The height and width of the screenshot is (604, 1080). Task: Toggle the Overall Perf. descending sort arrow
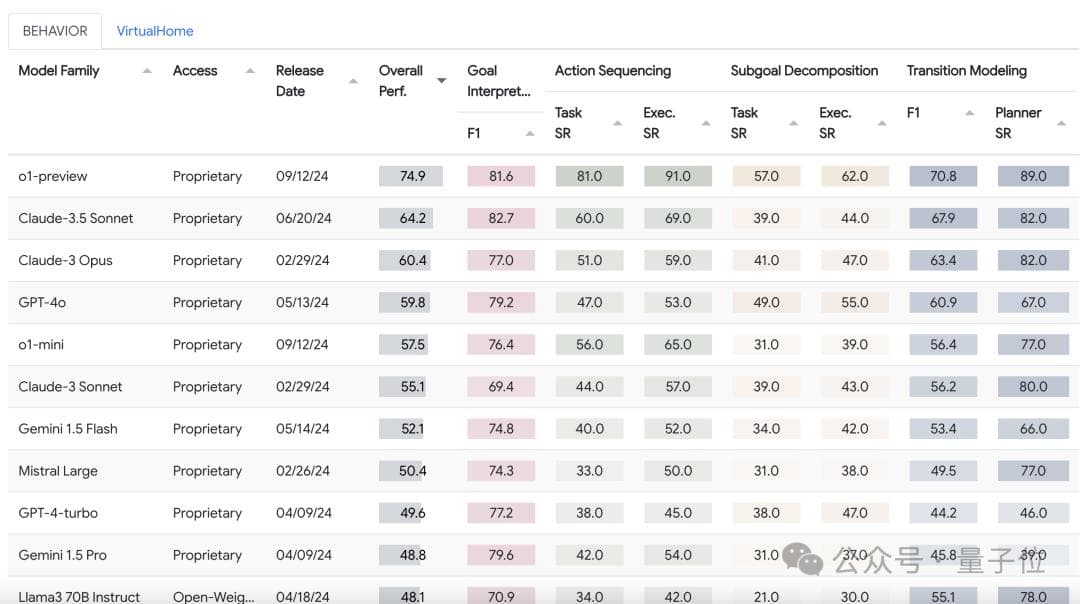(441, 81)
